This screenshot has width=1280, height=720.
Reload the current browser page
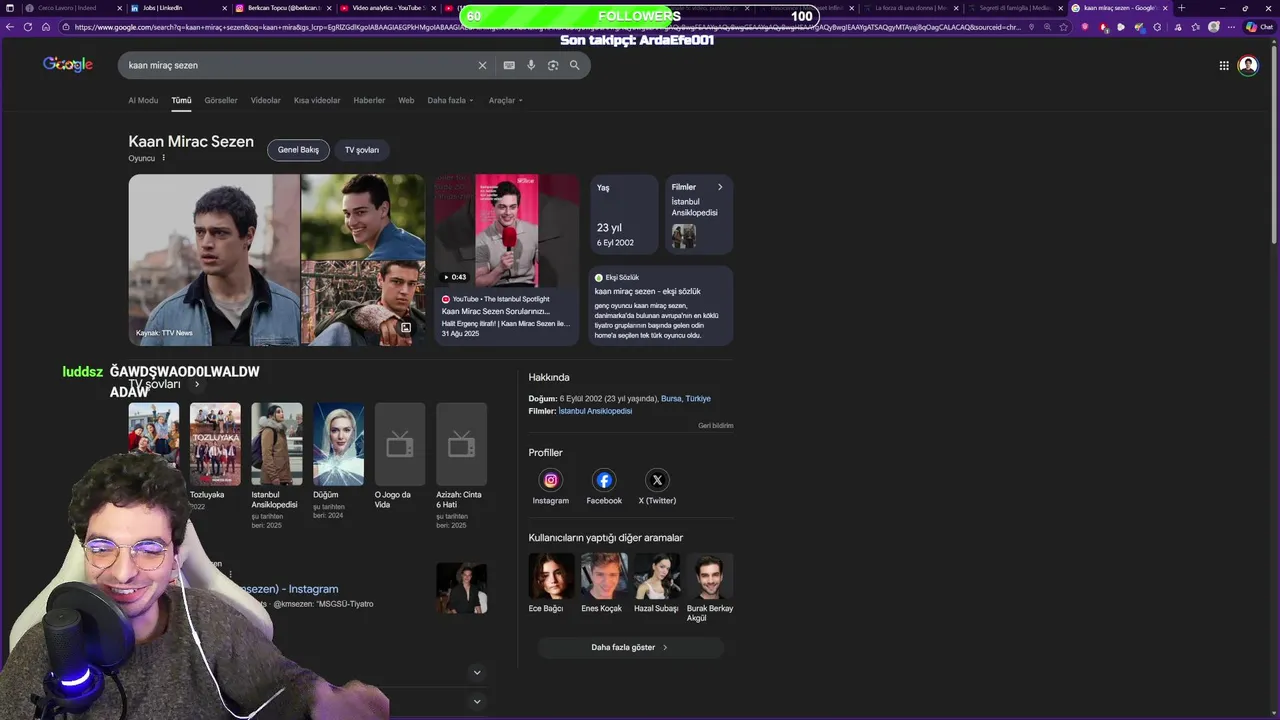tap(28, 27)
